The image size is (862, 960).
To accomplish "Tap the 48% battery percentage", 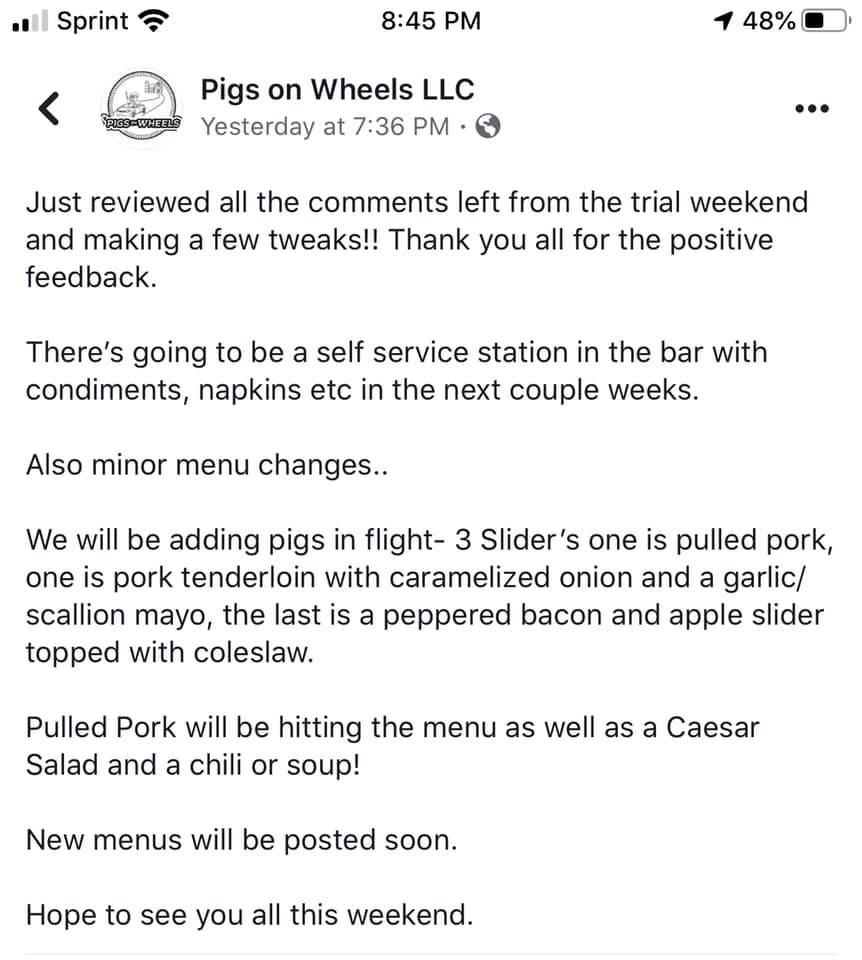I will pos(767,21).
